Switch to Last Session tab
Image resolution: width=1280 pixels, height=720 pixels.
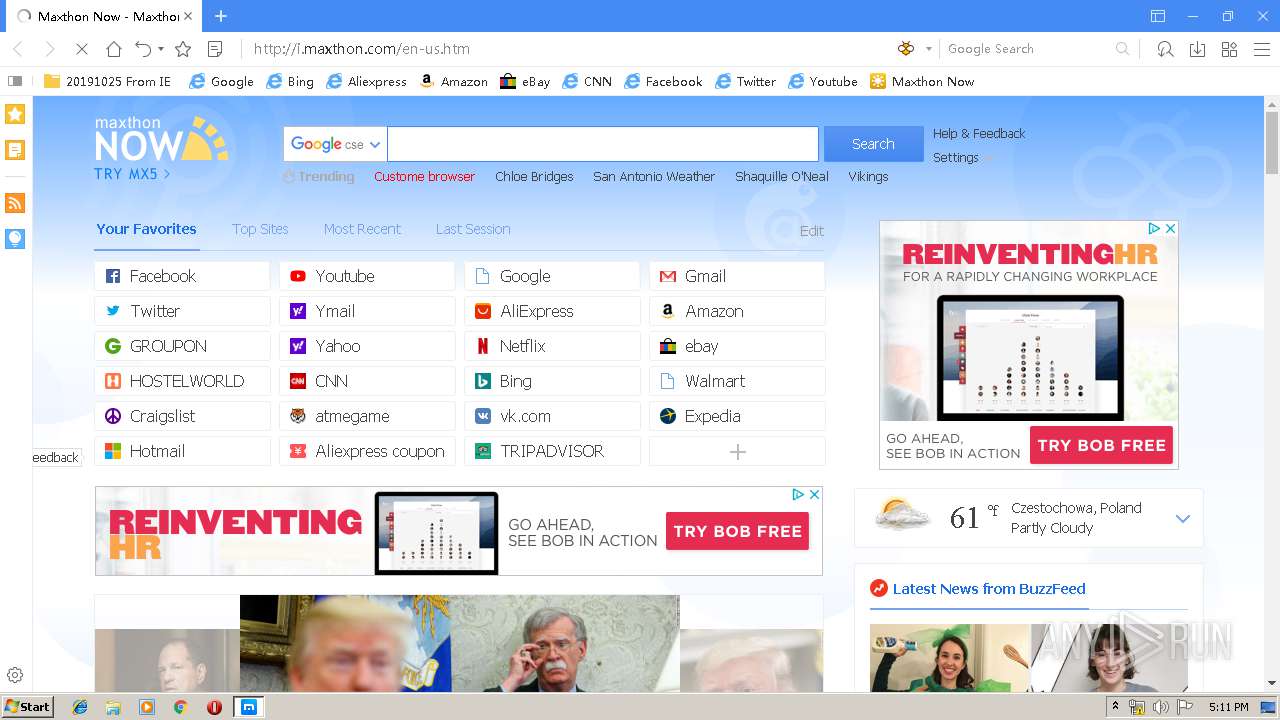click(x=473, y=229)
